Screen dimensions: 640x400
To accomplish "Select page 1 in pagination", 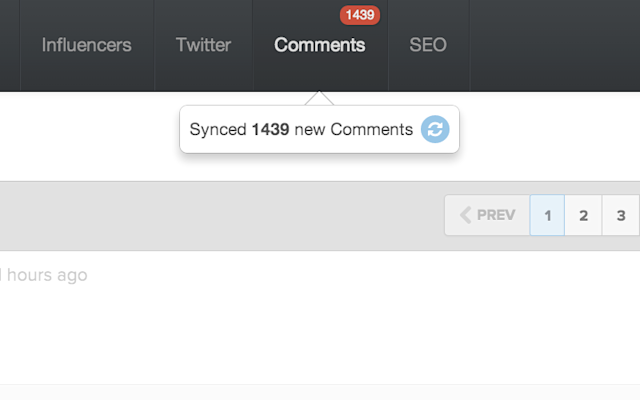I will (x=547, y=215).
